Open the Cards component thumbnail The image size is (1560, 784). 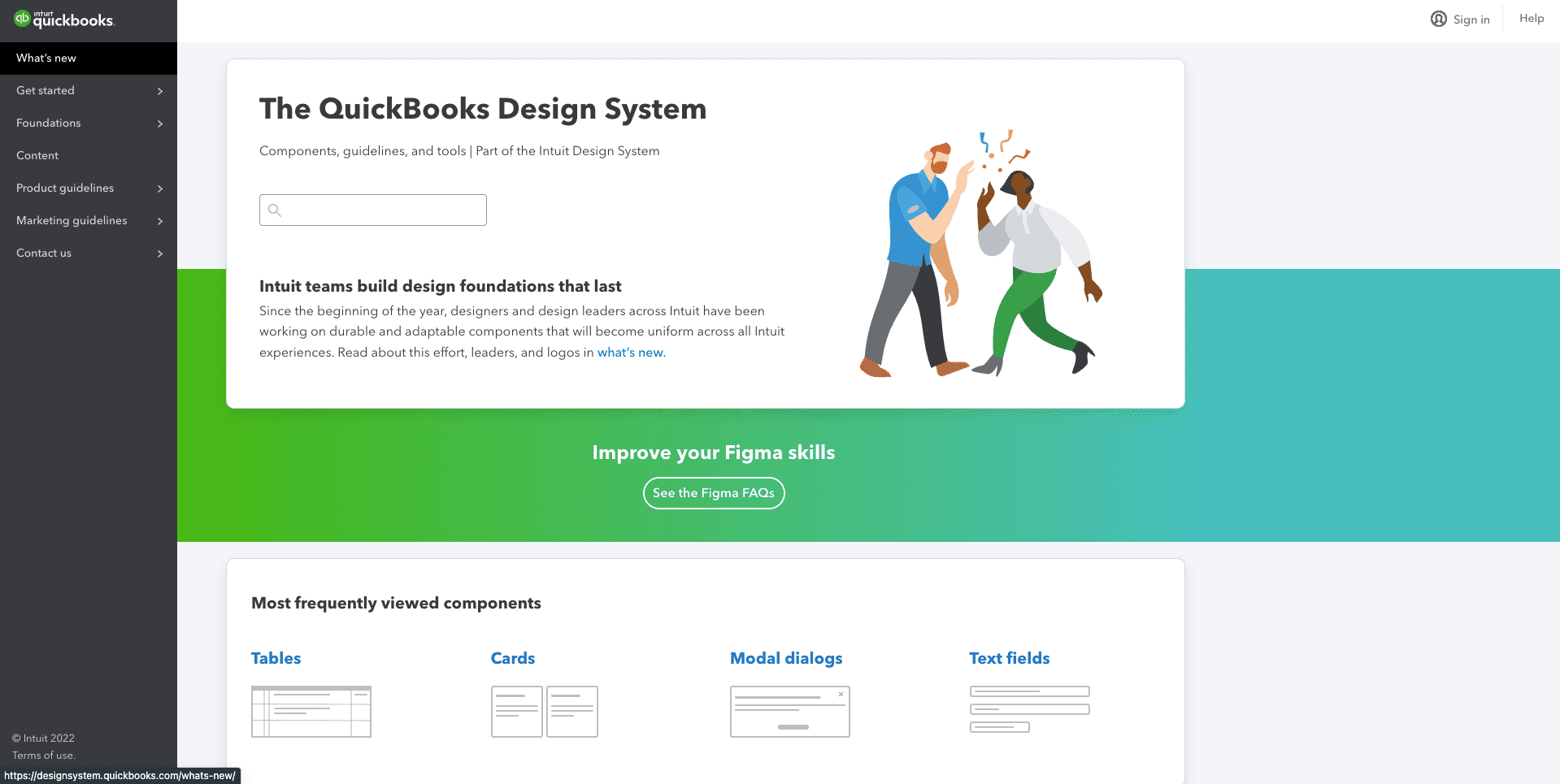(x=545, y=712)
